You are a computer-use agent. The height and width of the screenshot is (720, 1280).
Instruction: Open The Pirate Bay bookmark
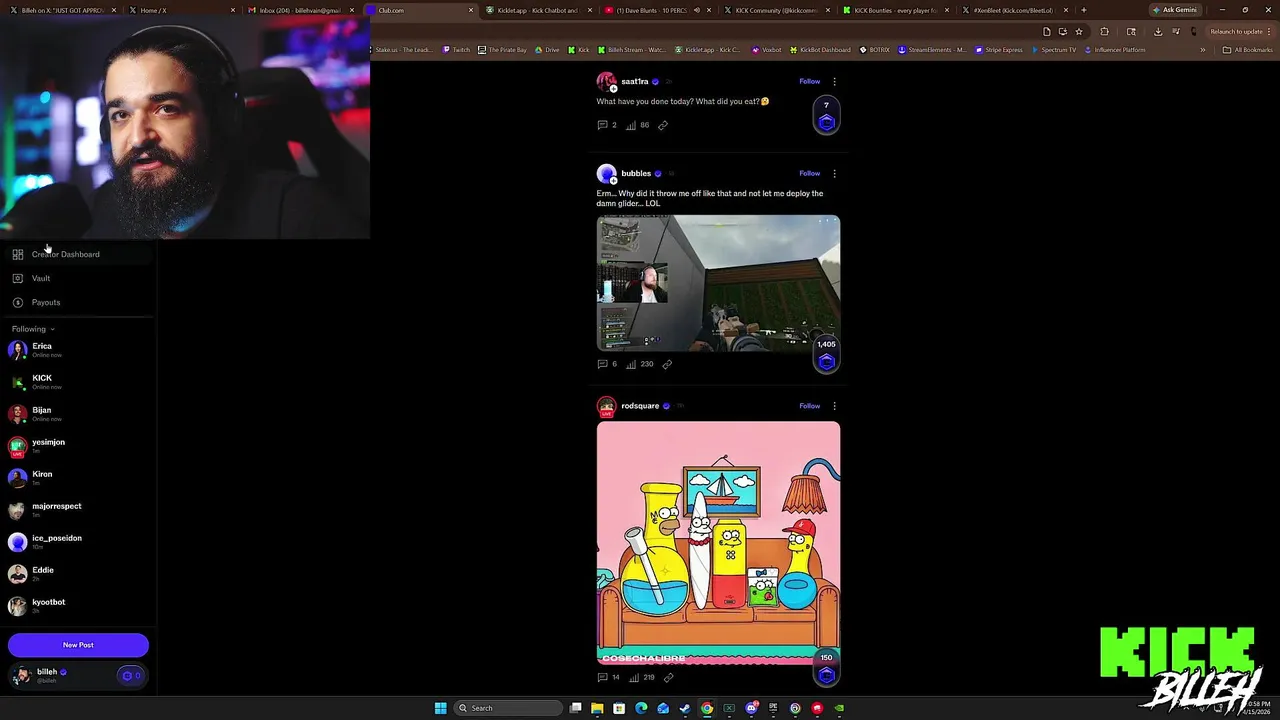(503, 50)
